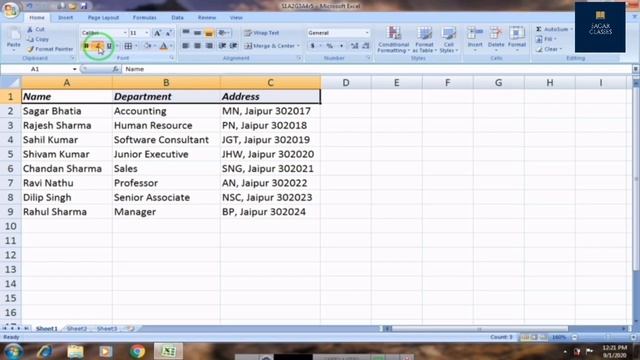640x360 pixels.
Task: Click Decrease Indent
Action: [222, 46]
